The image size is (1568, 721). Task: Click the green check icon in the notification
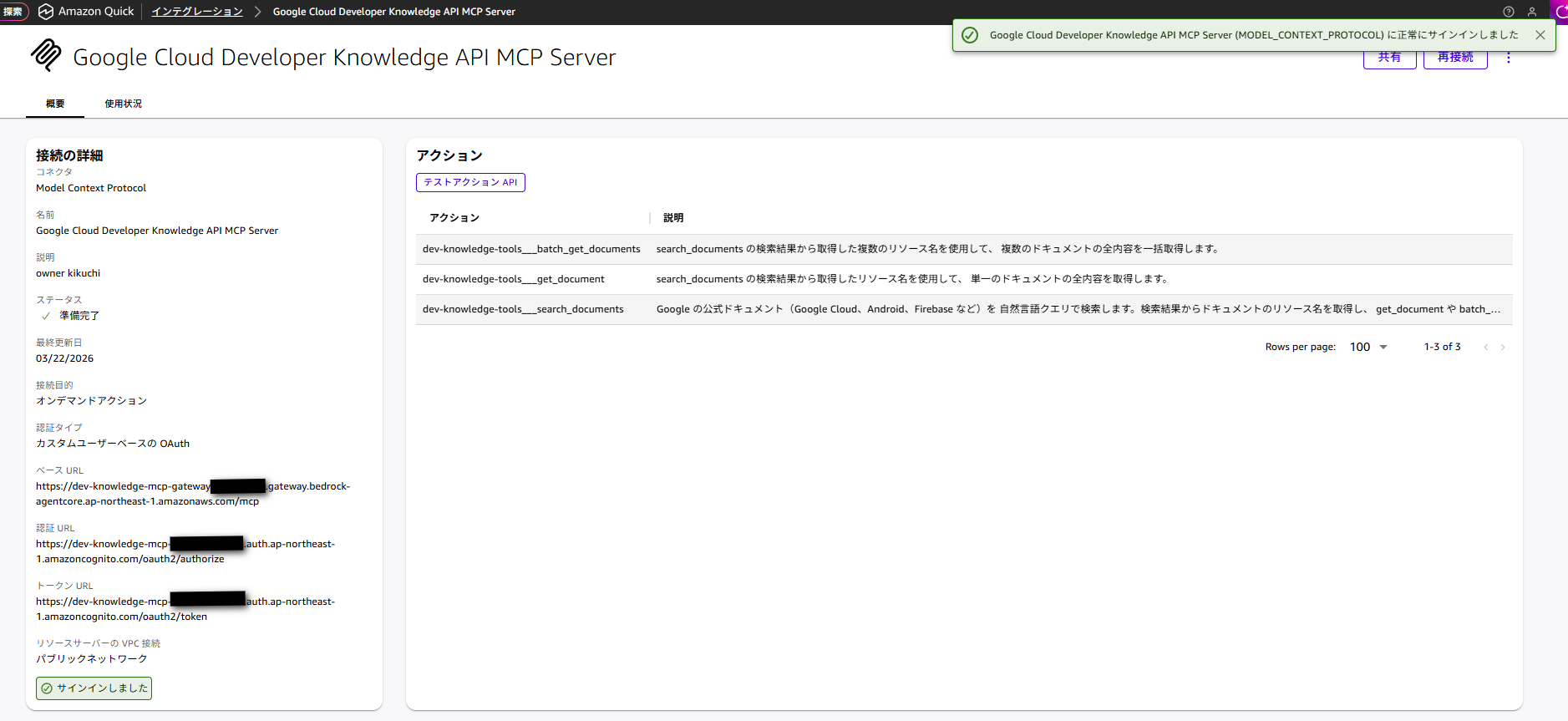click(x=969, y=35)
